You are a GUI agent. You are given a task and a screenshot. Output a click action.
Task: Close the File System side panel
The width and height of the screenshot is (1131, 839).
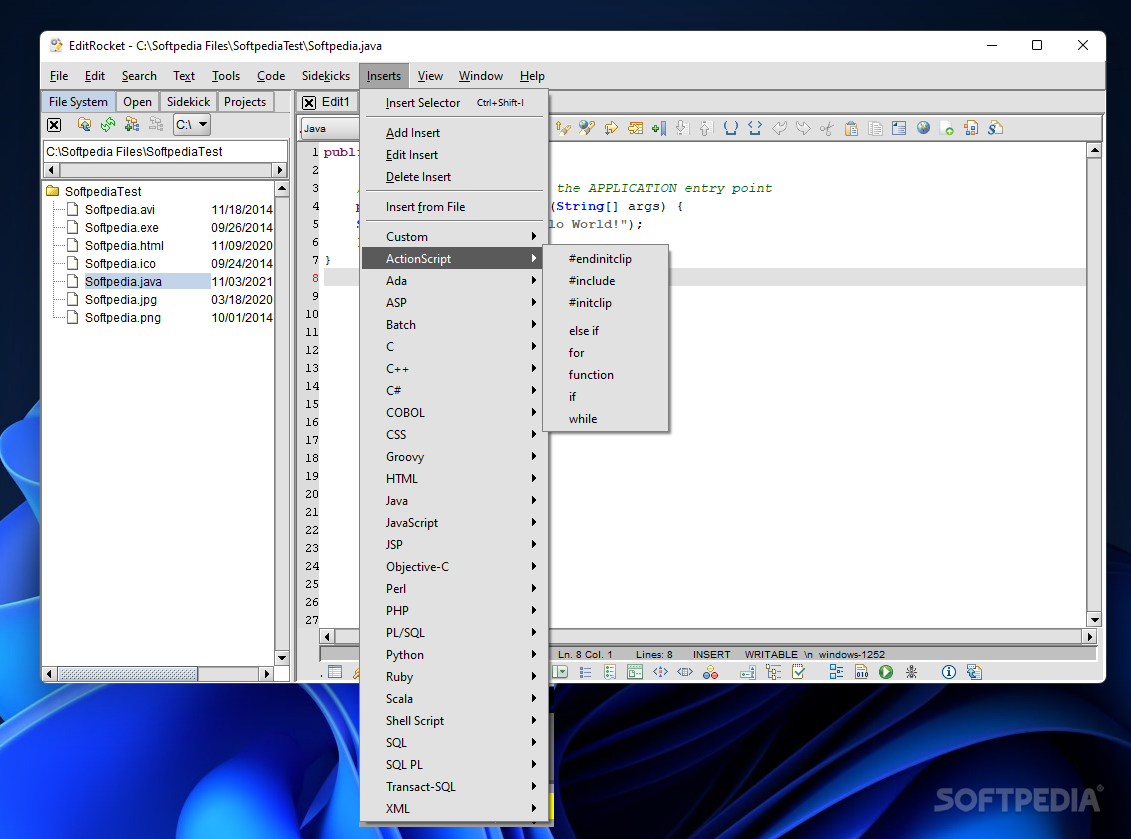pyautogui.click(x=54, y=125)
